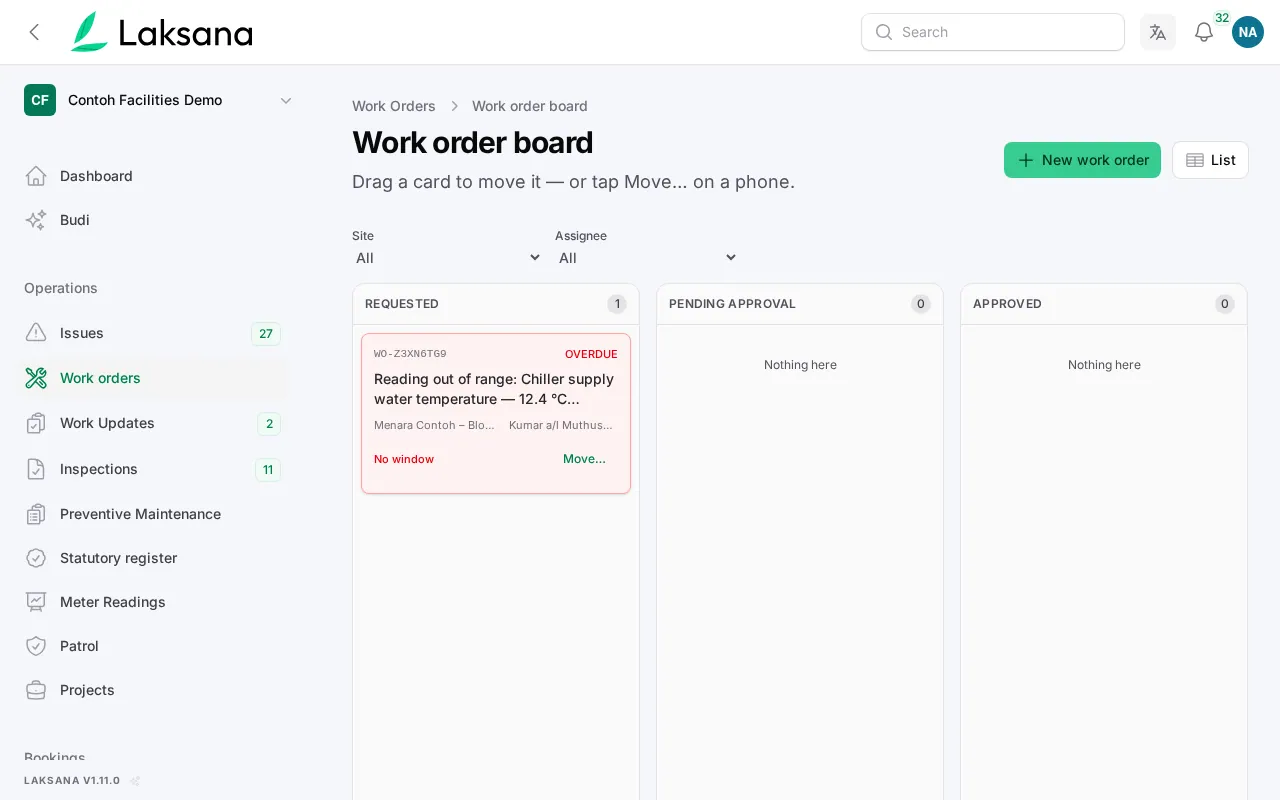This screenshot has width=1280, height=800.
Task: Open the Laksana logo home link
Action: [x=161, y=32]
